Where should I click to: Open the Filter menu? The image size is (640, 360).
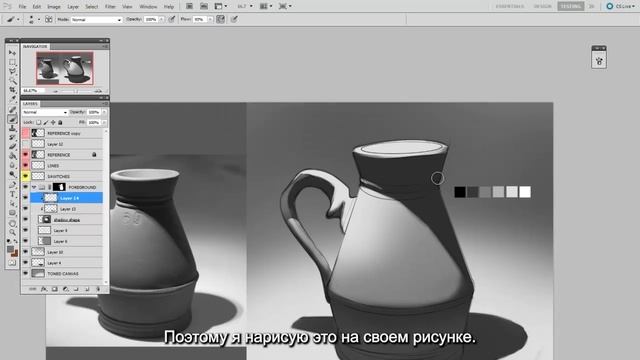coord(110,7)
